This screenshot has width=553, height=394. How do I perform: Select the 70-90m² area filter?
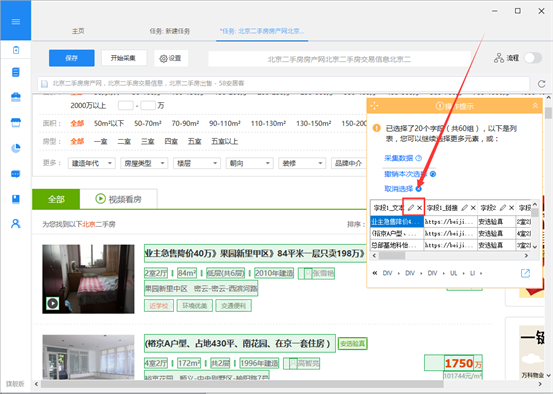click(186, 123)
